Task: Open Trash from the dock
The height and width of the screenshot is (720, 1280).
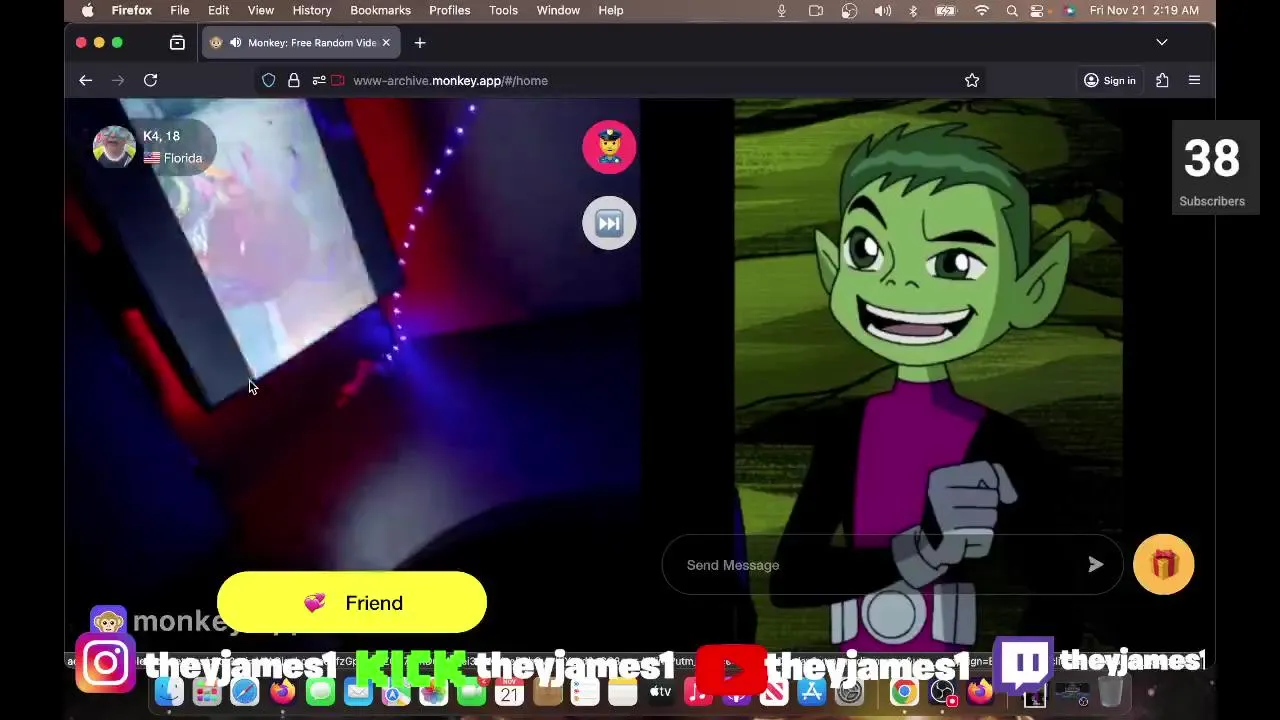Action: tap(1110, 691)
